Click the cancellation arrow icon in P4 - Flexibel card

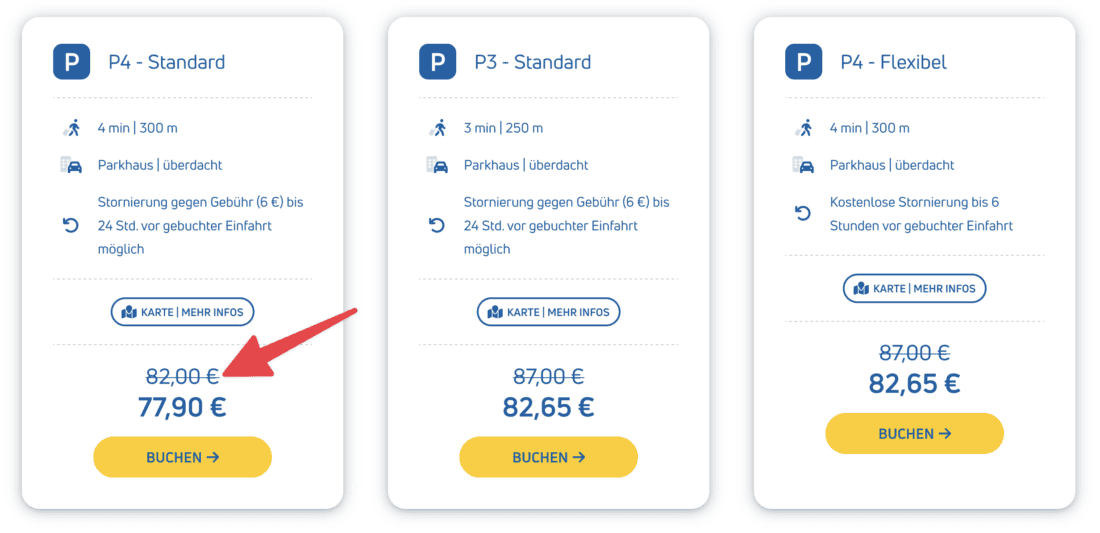803,214
